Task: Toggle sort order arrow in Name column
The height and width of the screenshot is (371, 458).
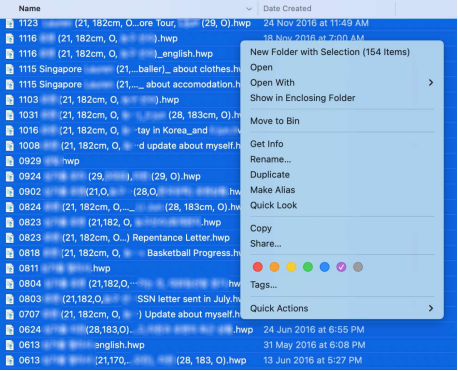Action: click(249, 9)
